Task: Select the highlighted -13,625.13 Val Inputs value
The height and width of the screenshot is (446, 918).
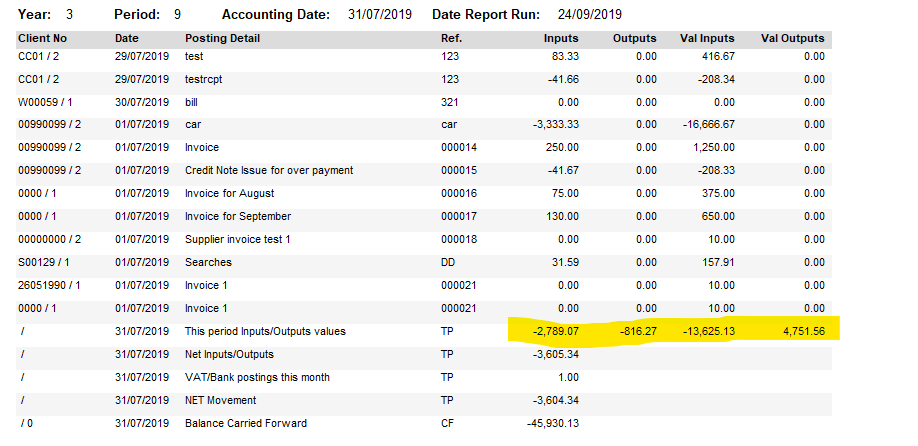Action: (x=708, y=331)
